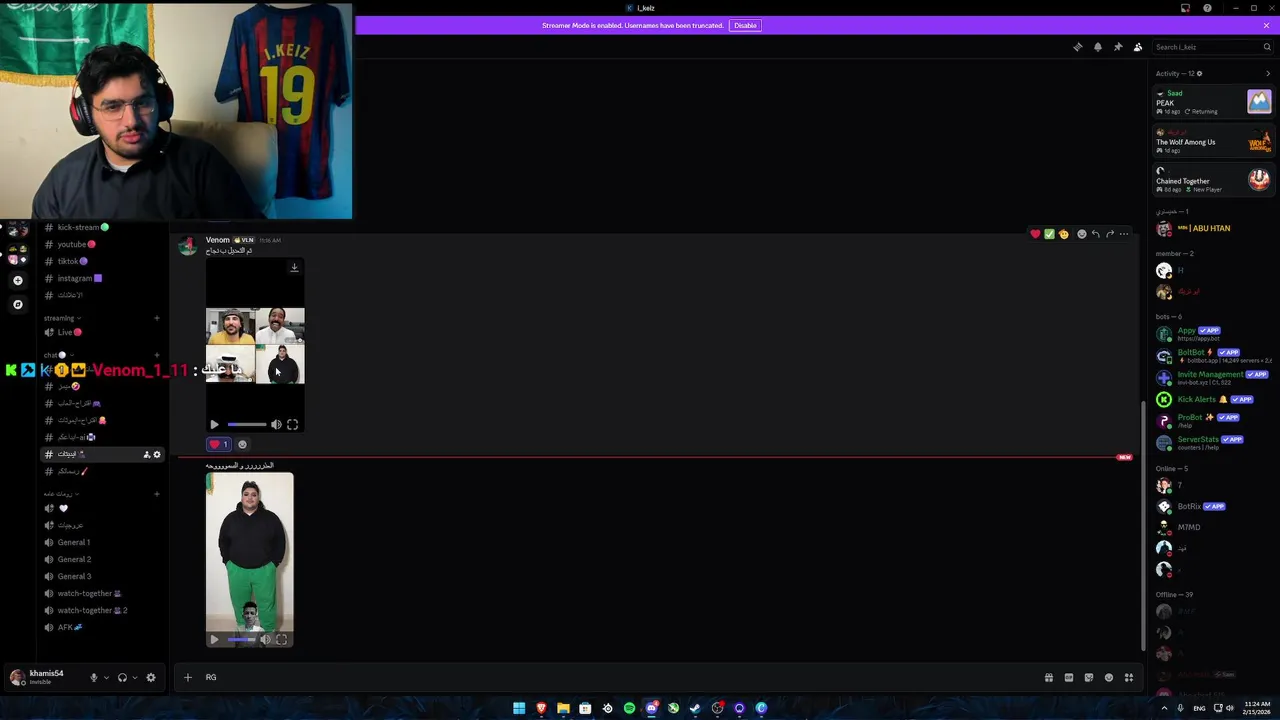Viewport: 1280px width, 720px height.
Task: Open GIF picker in message box
Action: (1068, 677)
